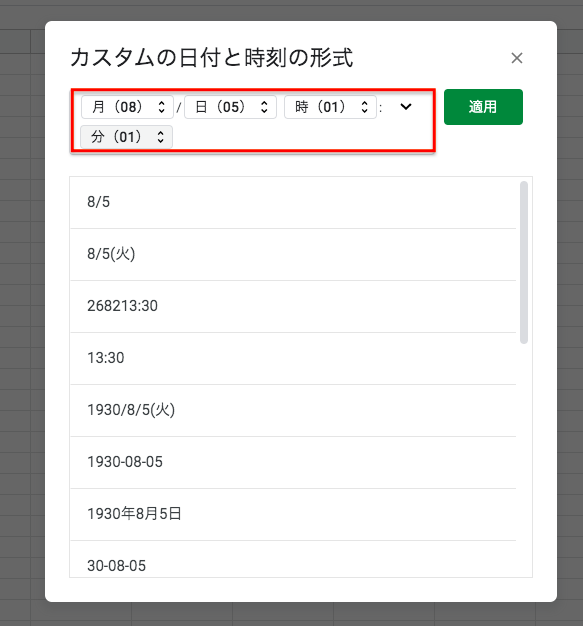Screen dimensions: 583x626
Task: Click the up-down arrows on 日 chip
Action: pyautogui.click(x=264, y=107)
